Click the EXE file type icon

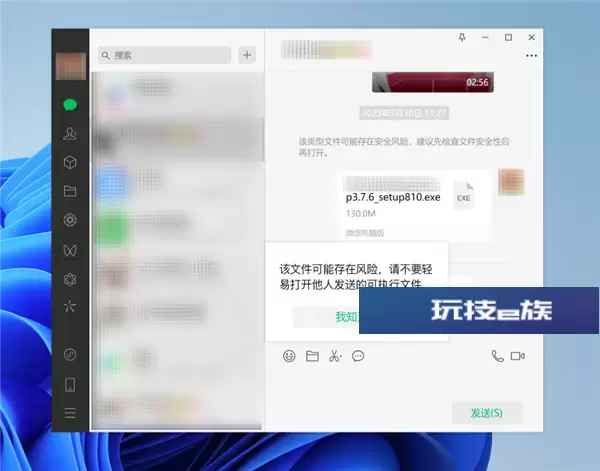tap(464, 196)
